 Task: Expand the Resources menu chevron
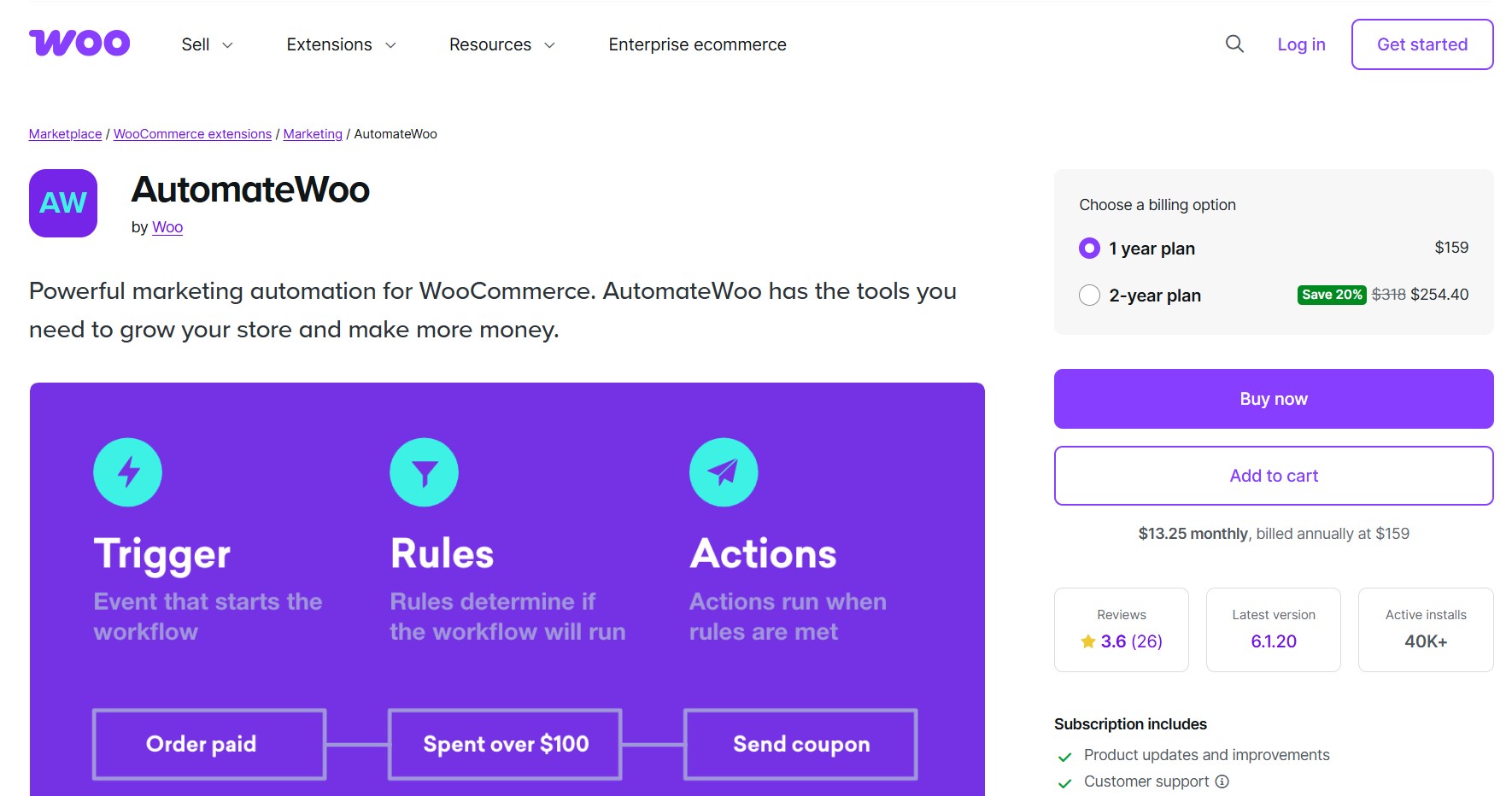pyautogui.click(x=549, y=44)
